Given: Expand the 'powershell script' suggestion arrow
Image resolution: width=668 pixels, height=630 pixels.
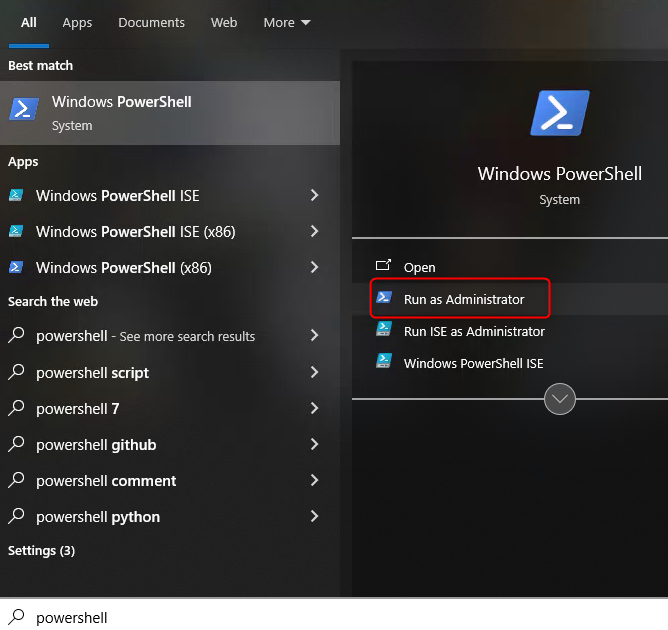Looking at the screenshot, I should point(314,372).
